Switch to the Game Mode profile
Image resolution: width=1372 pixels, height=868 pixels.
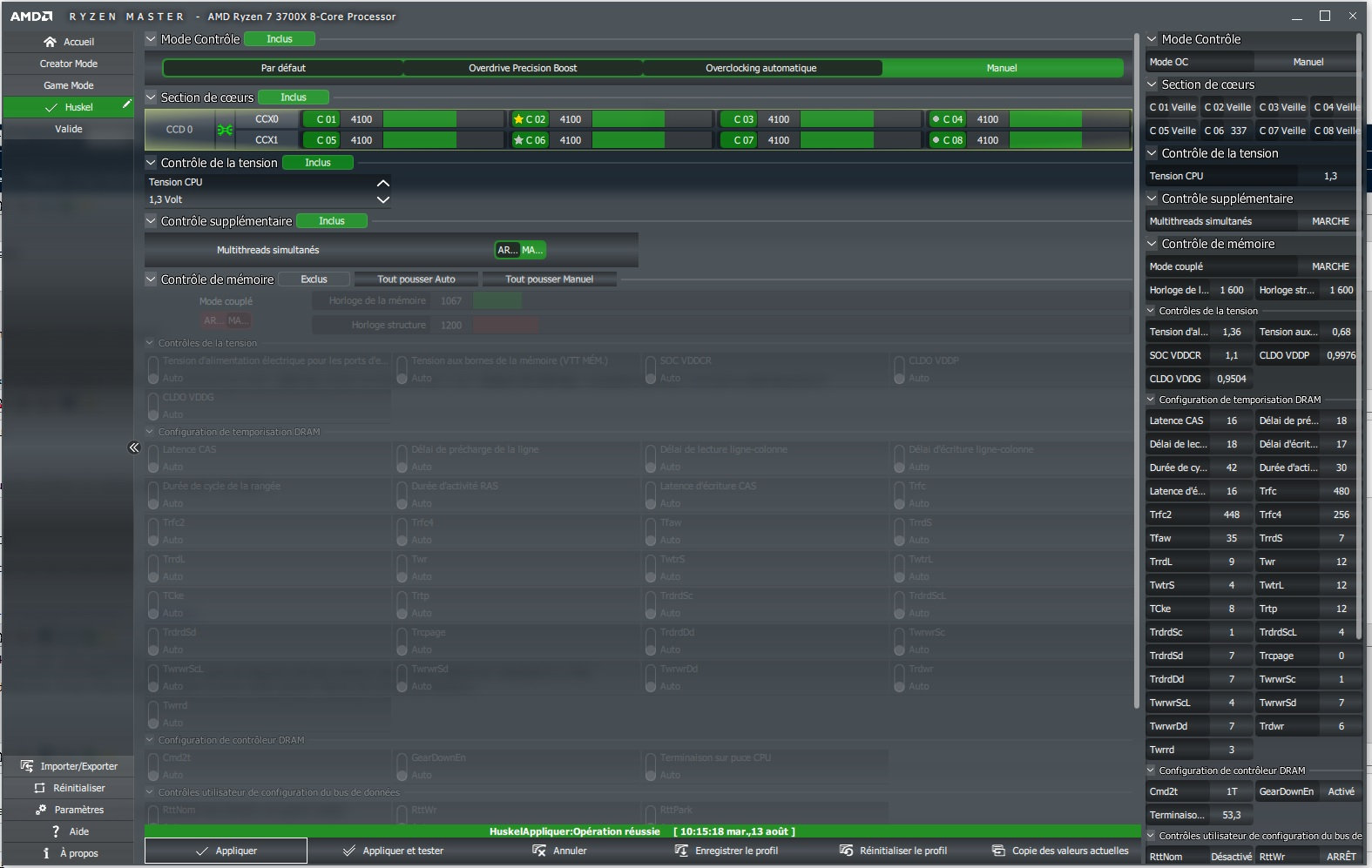[x=69, y=85]
